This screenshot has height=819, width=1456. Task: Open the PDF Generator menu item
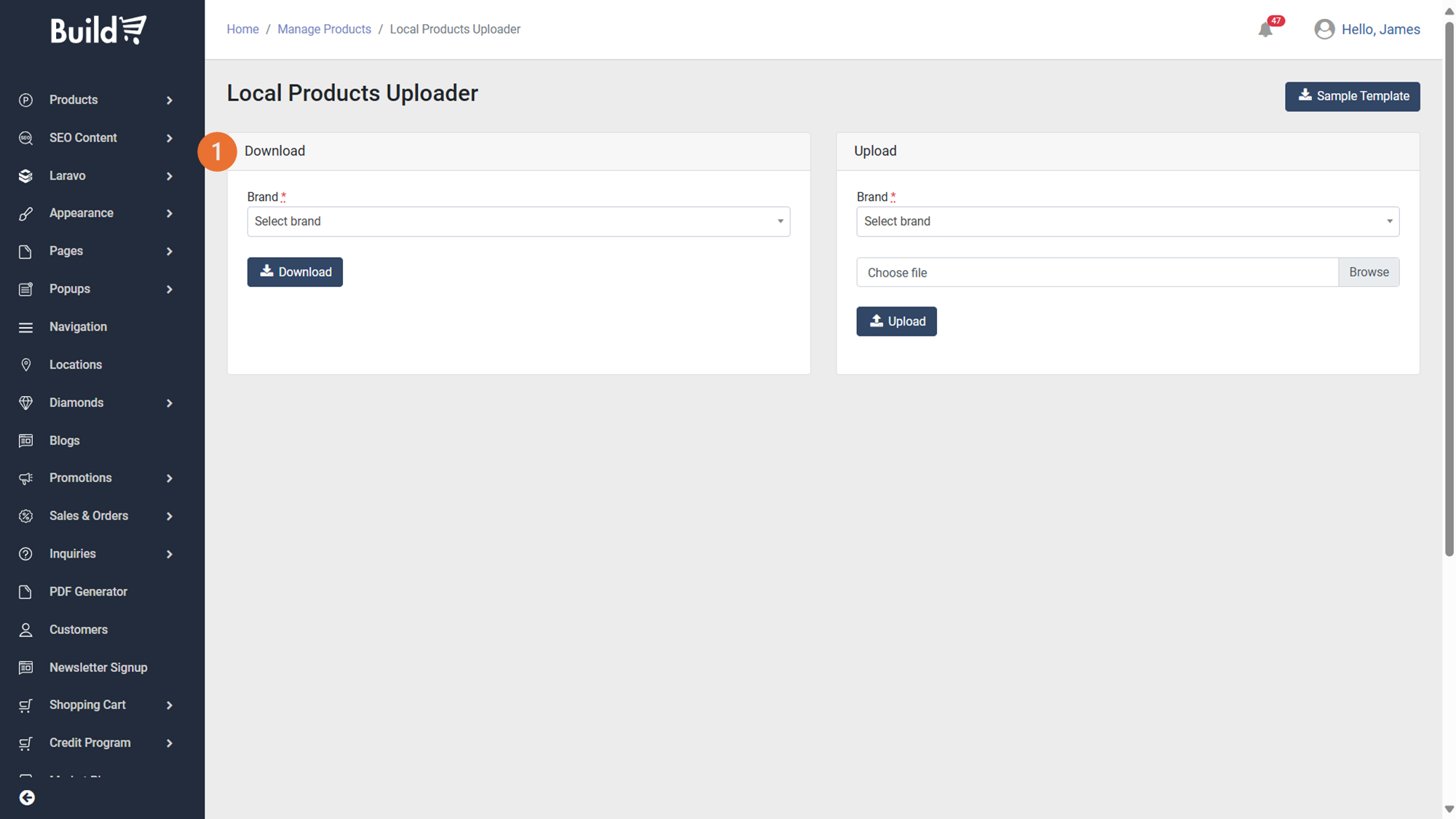pos(88,592)
